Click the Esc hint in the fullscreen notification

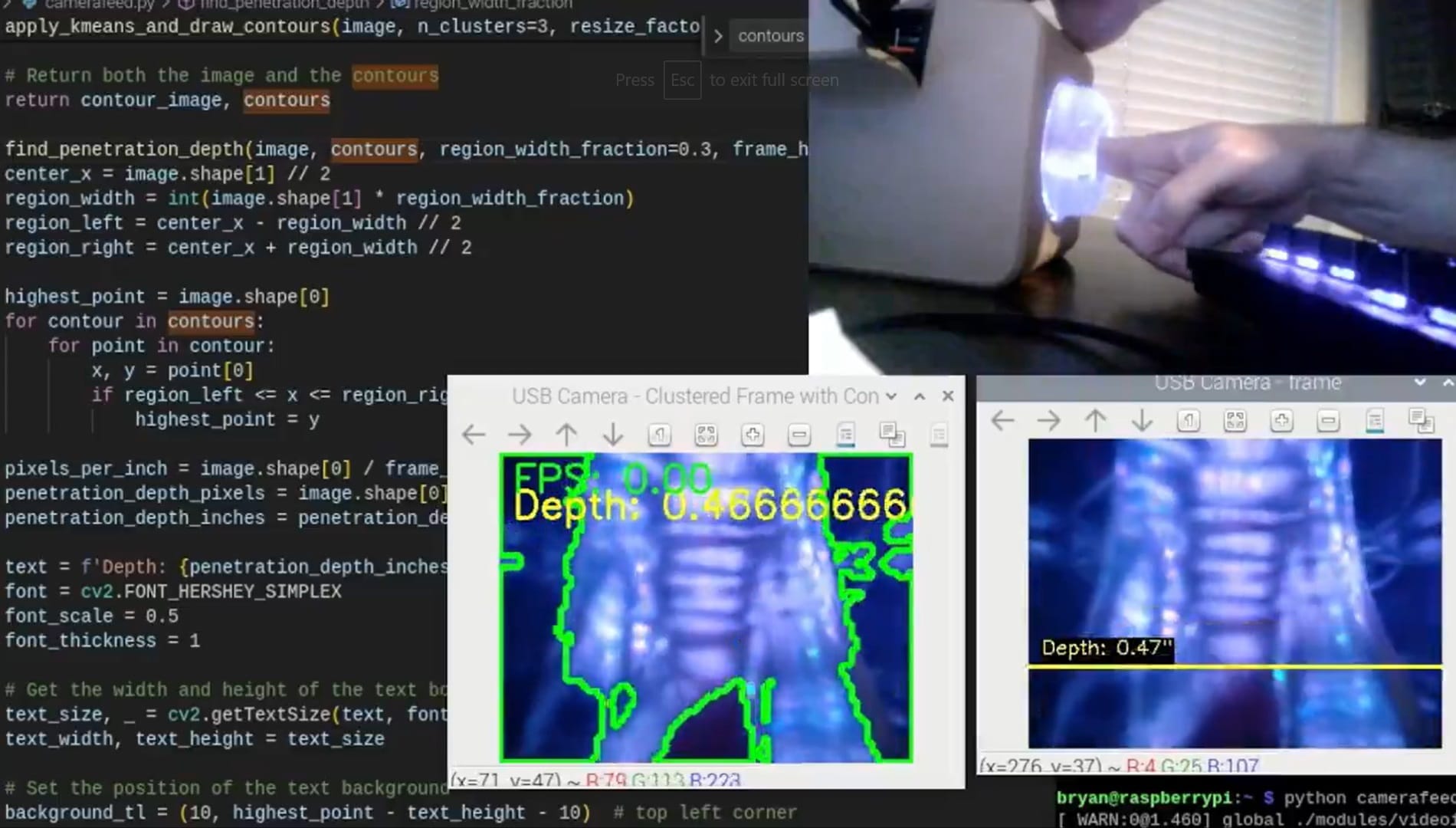pos(681,80)
